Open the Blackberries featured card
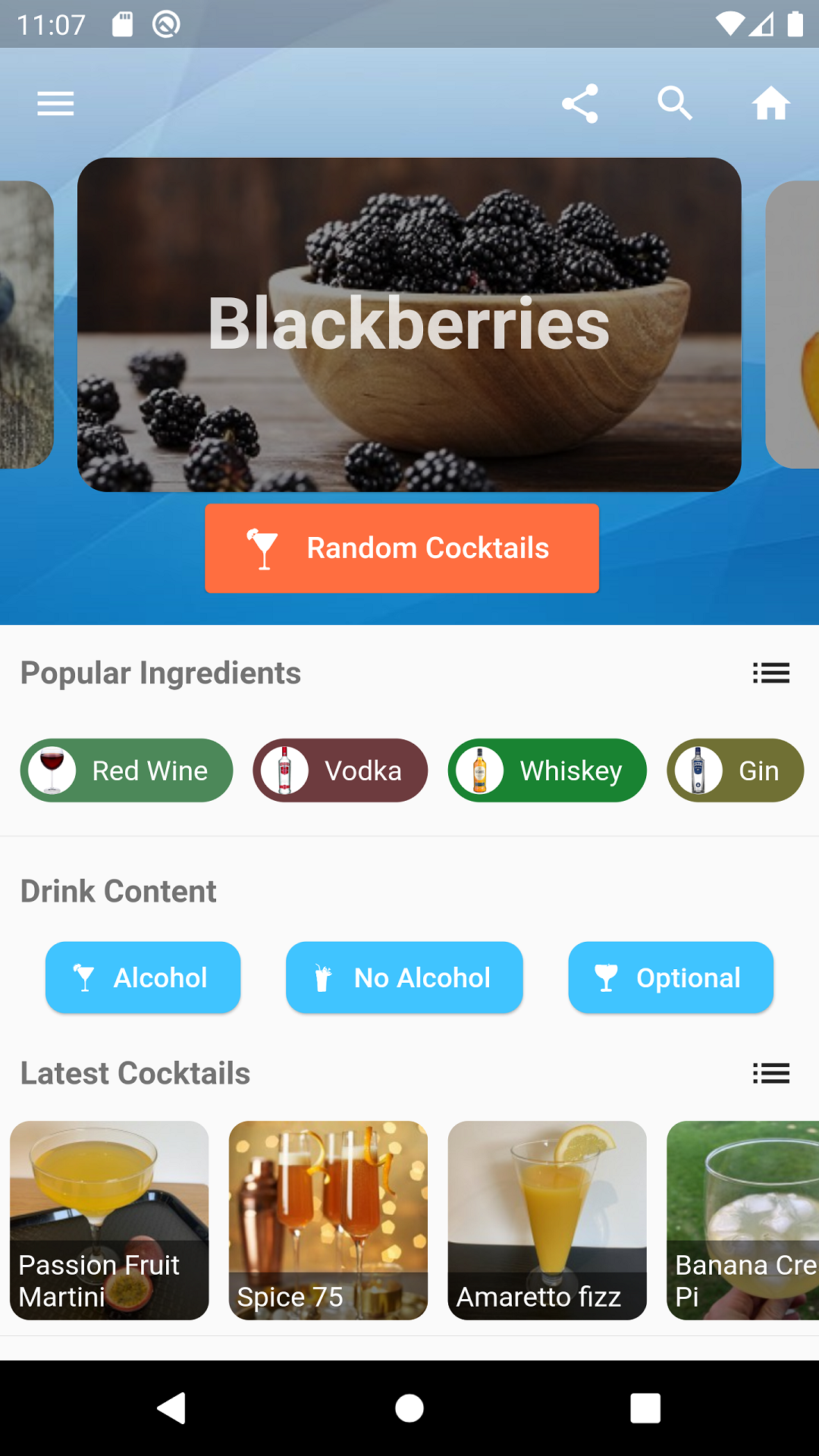This screenshot has height=1456, width=819. 409,325
